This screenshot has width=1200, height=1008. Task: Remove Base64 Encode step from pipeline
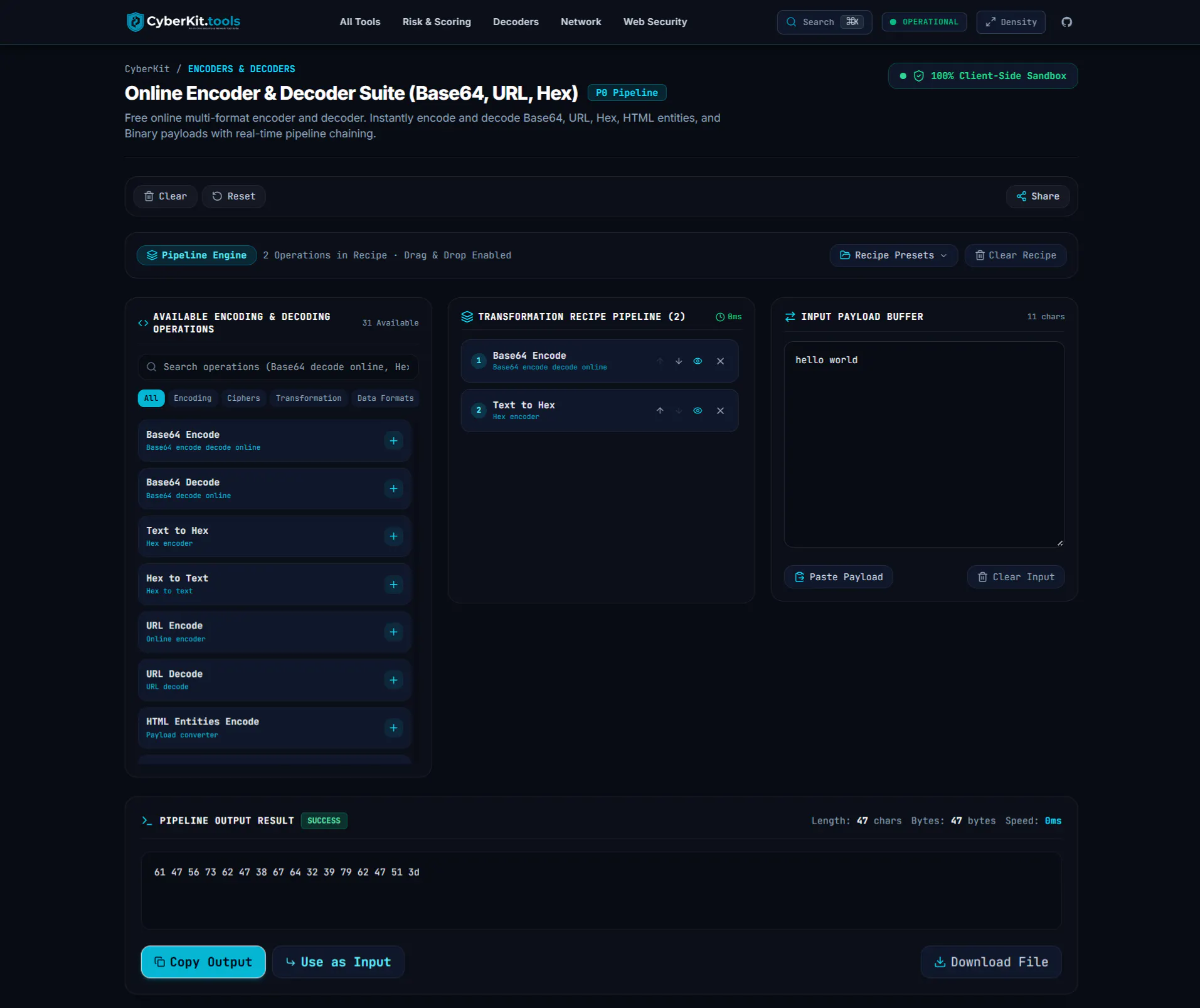pos(720,361)
